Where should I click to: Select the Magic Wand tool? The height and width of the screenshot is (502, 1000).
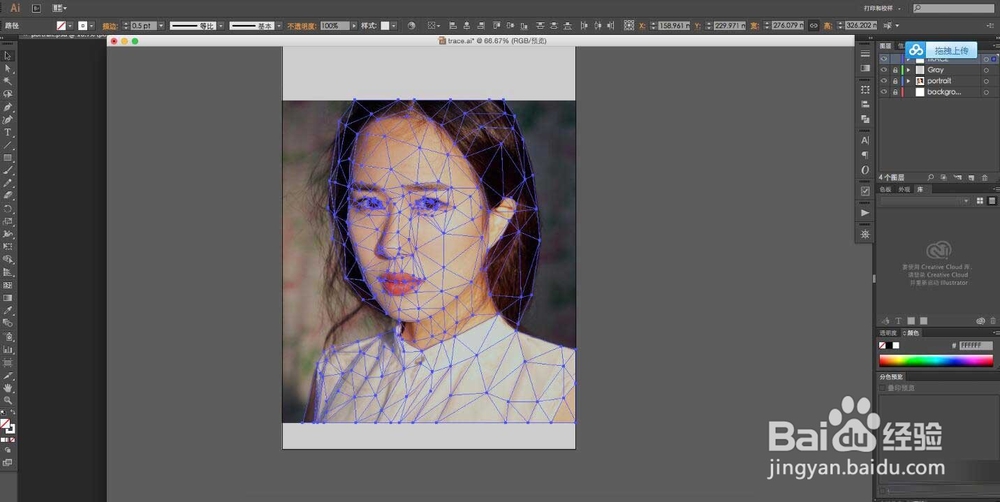coord(8,82)
